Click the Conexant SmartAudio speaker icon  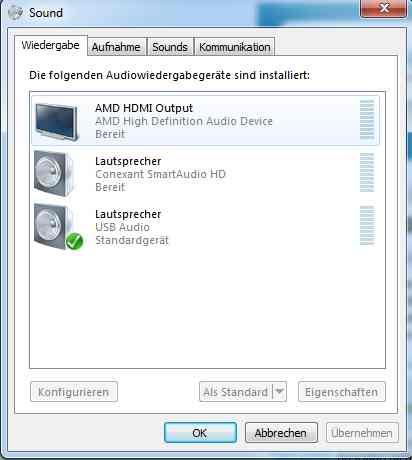click(54, 173)
